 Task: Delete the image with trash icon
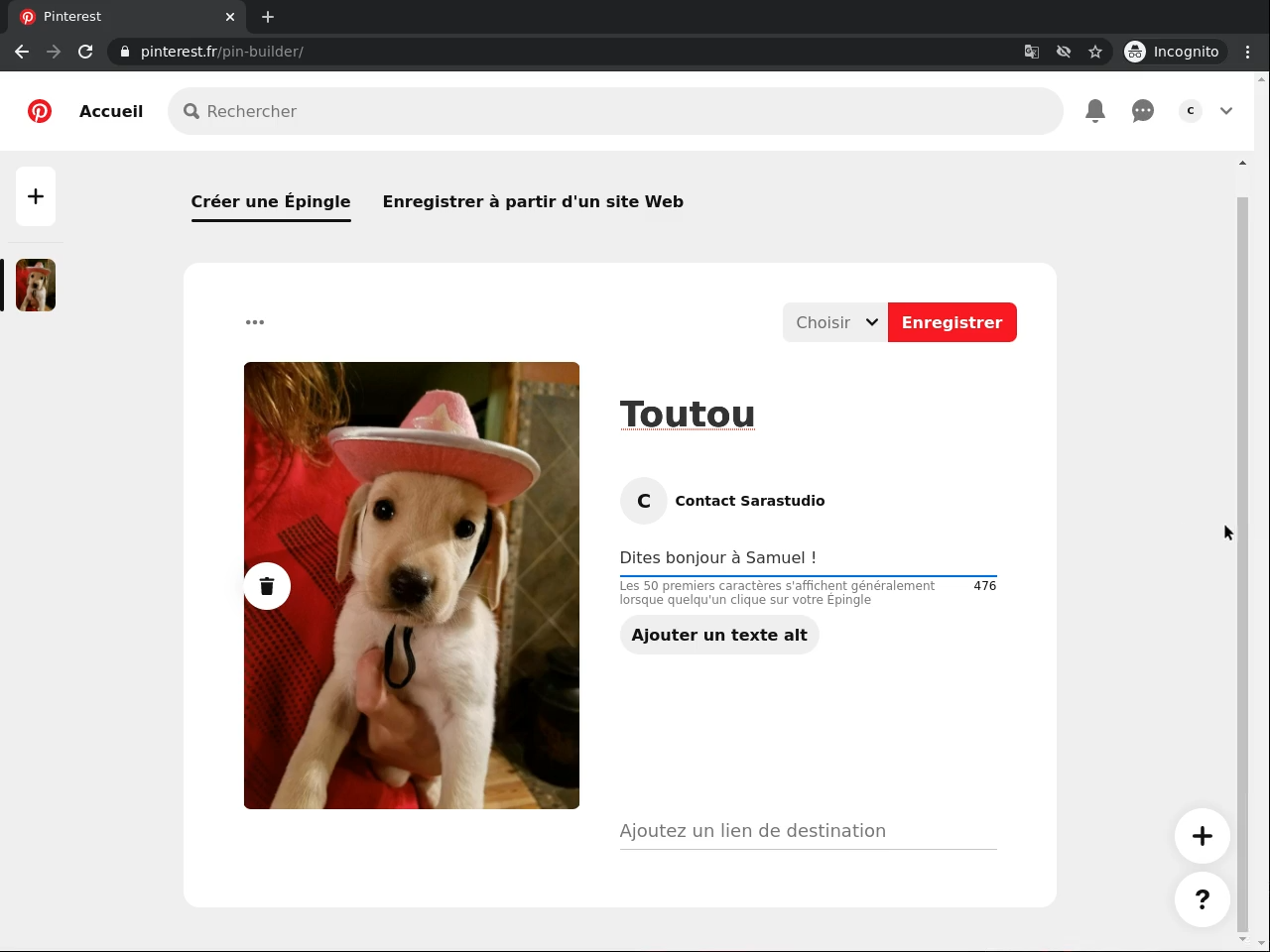[x=267, y=586]
